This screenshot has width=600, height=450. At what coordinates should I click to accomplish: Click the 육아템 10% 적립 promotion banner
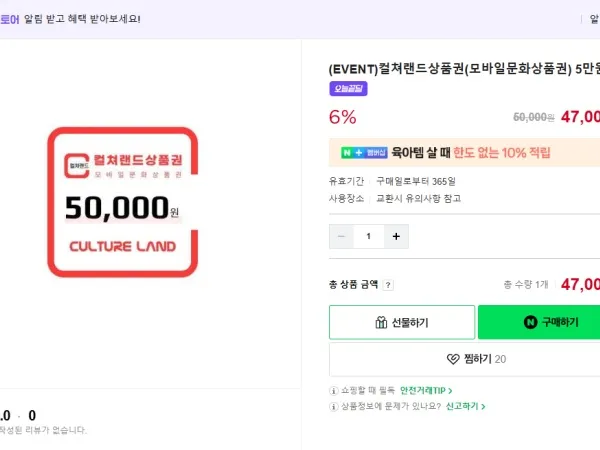pos(470,153)
